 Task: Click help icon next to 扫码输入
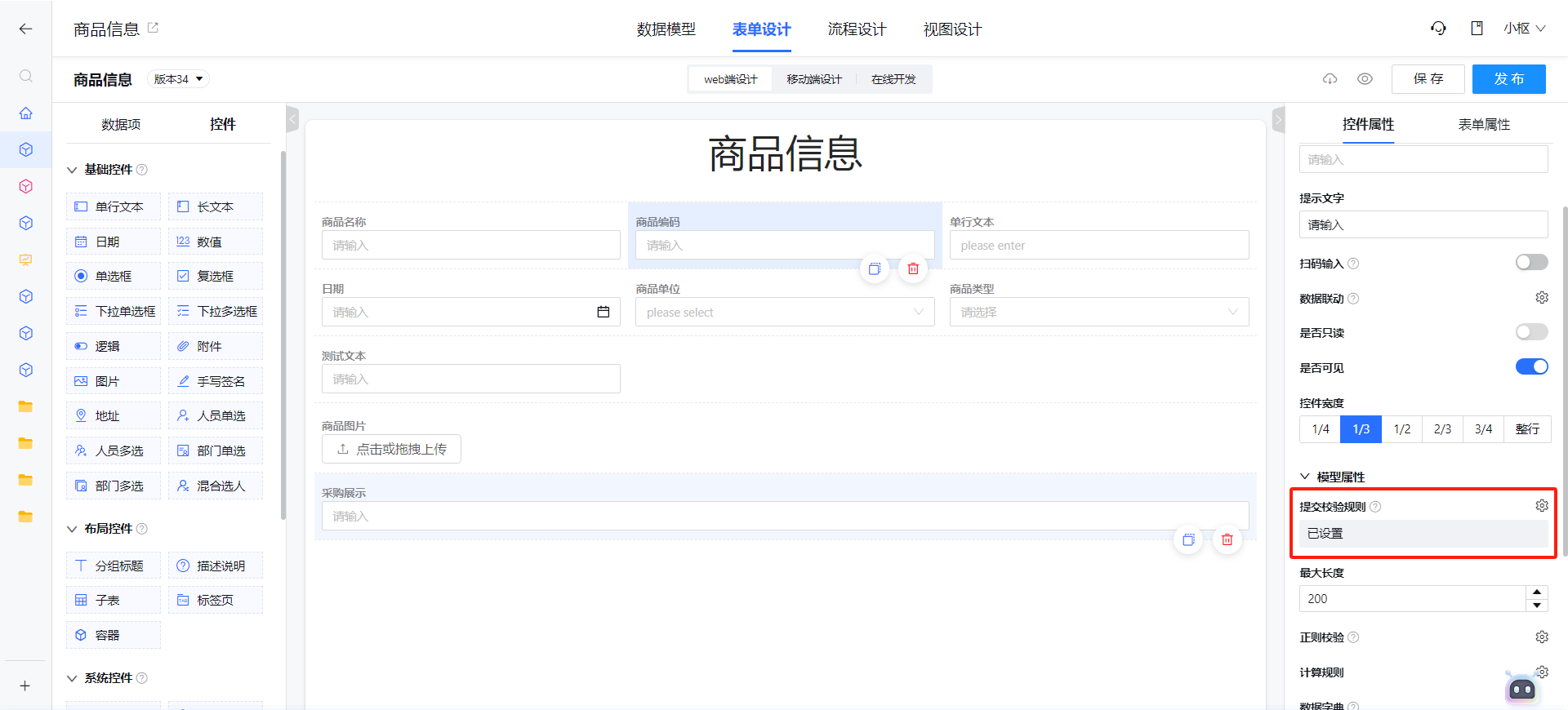1353,264
